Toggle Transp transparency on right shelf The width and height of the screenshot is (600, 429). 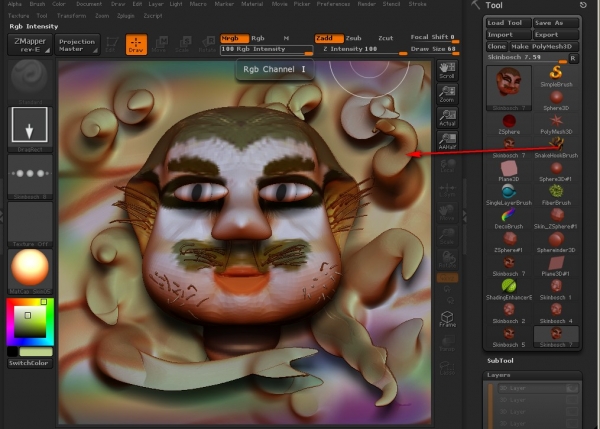[x=447, y=343]
